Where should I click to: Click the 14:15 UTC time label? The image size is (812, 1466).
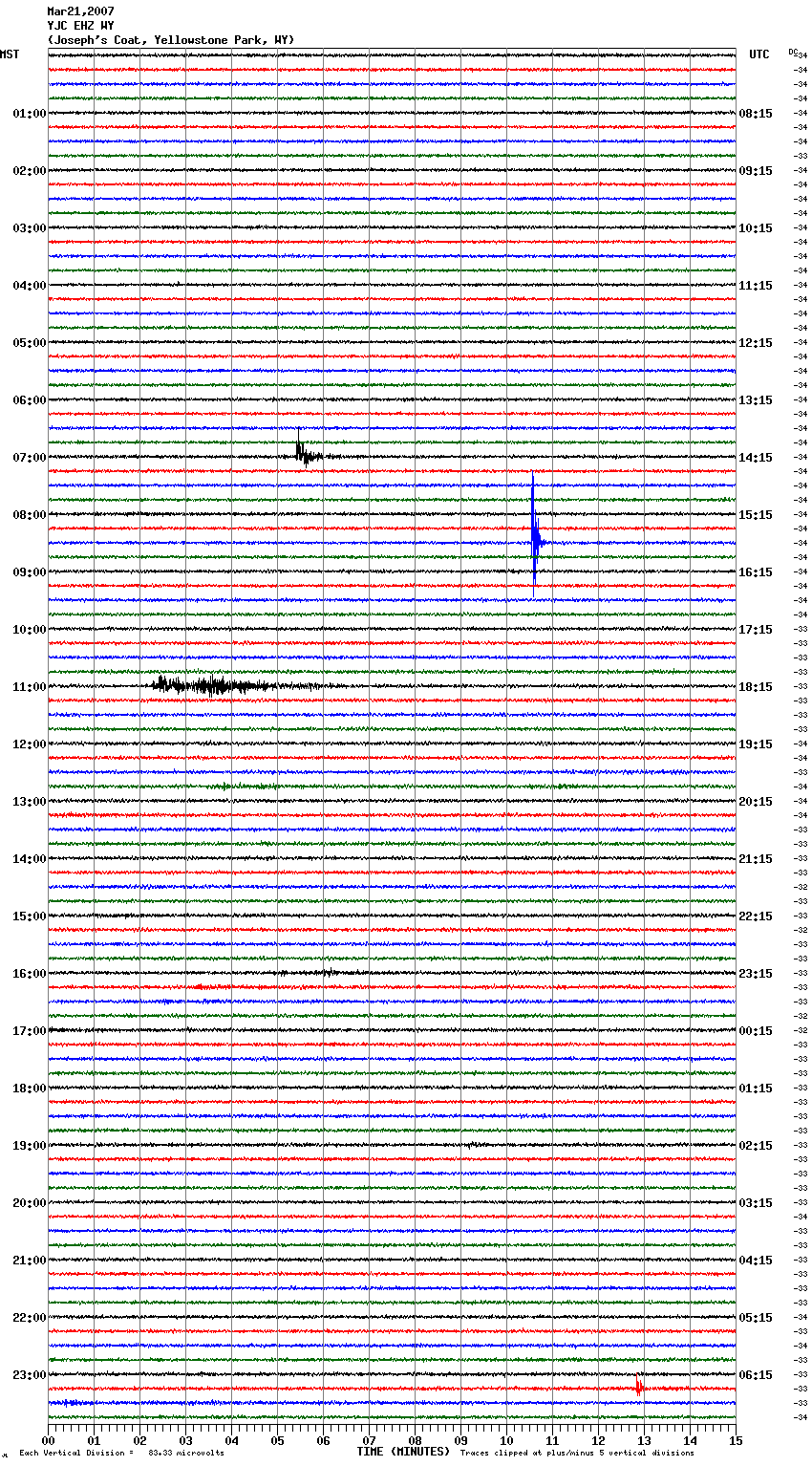756,458
